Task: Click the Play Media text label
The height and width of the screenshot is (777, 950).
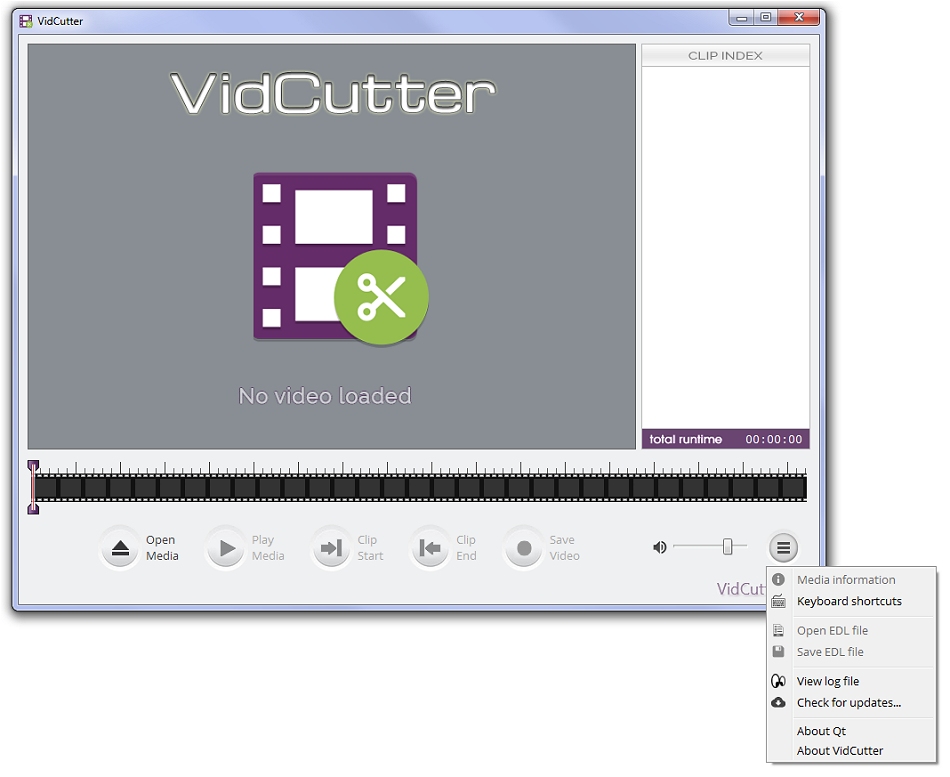Action: pos(268,548)
